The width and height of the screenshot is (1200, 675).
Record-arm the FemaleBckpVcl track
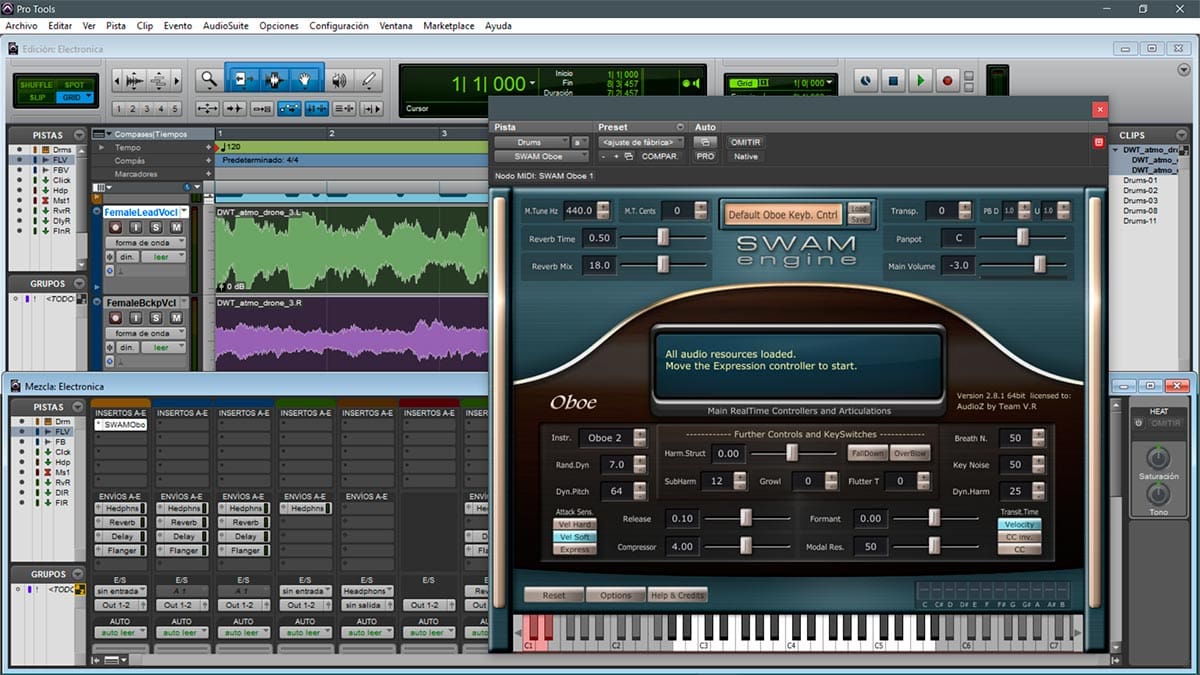(x=114, y=317)
